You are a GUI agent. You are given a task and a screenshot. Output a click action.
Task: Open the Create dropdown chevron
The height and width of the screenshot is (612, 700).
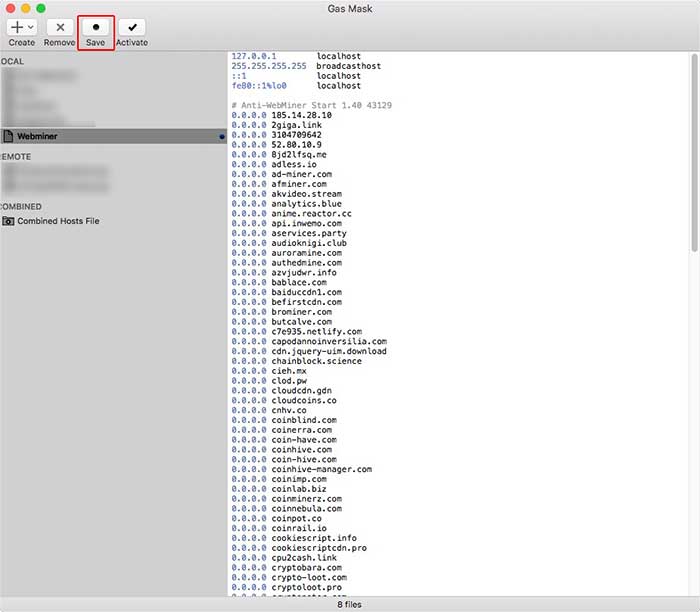(31, 27)
